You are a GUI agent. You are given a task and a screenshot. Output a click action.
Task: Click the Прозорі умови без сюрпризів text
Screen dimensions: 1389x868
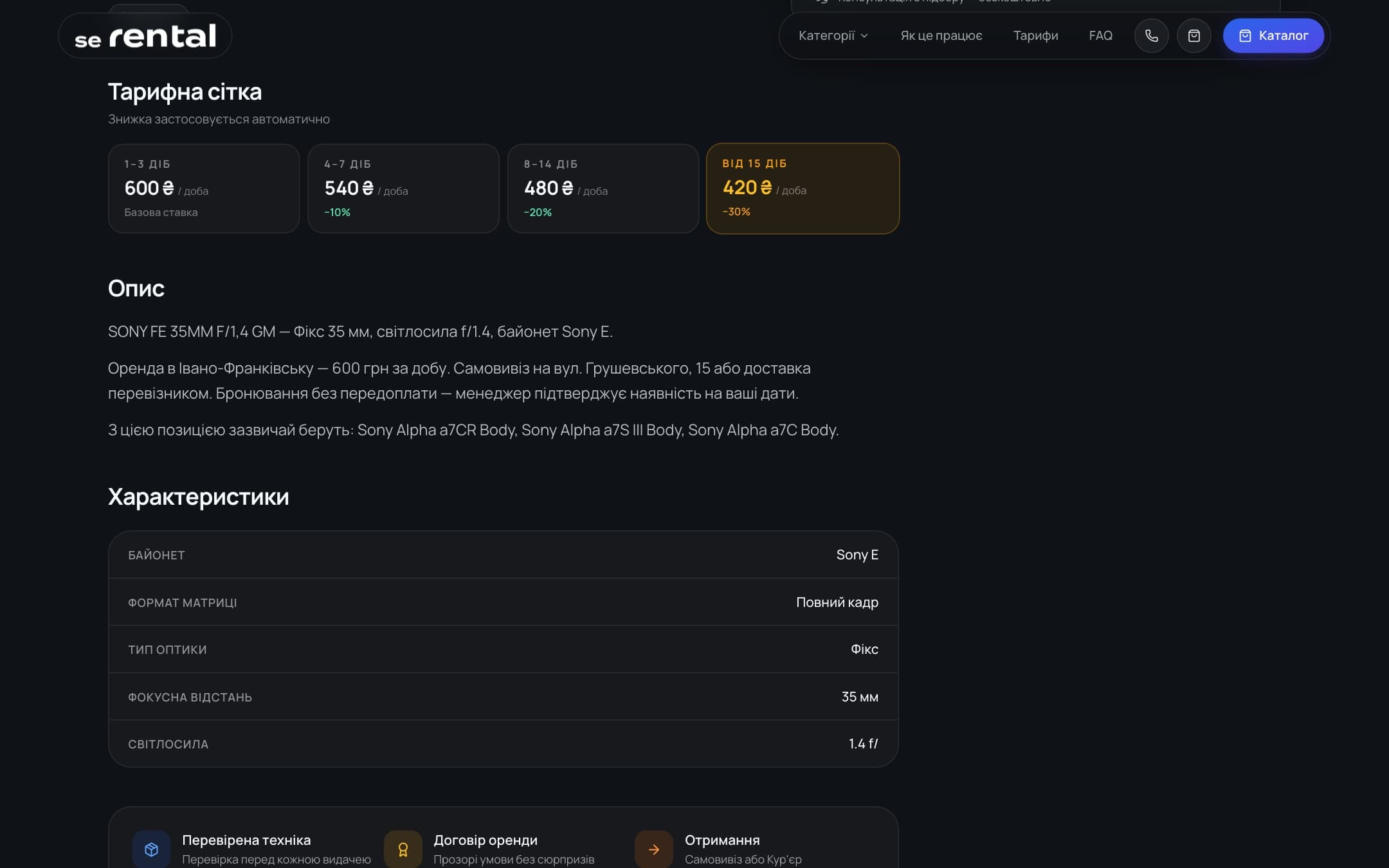pyautogui.click(x=514, y=860)
